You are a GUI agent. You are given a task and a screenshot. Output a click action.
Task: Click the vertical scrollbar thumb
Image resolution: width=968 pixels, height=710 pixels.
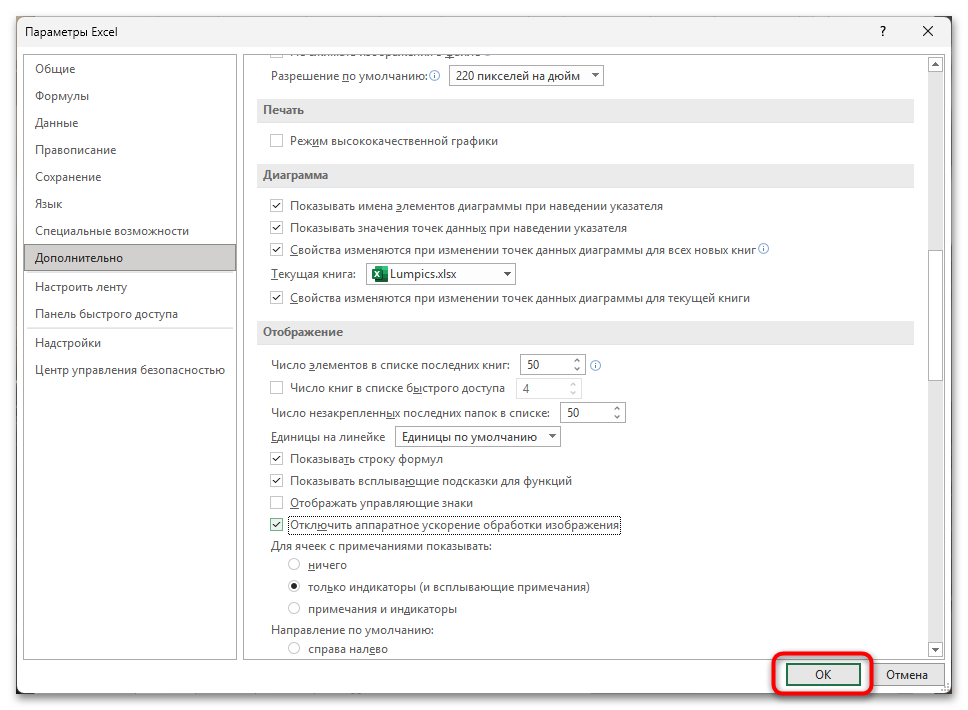[936, 315]
